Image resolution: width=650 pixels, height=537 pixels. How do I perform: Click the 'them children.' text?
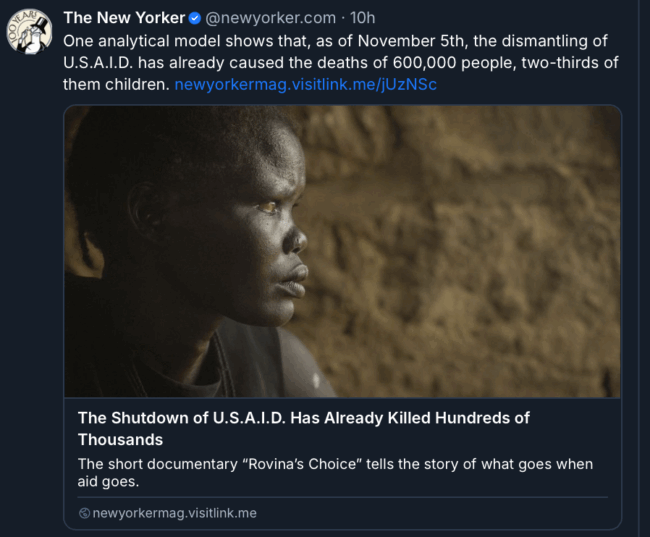(x=116, y=84)
